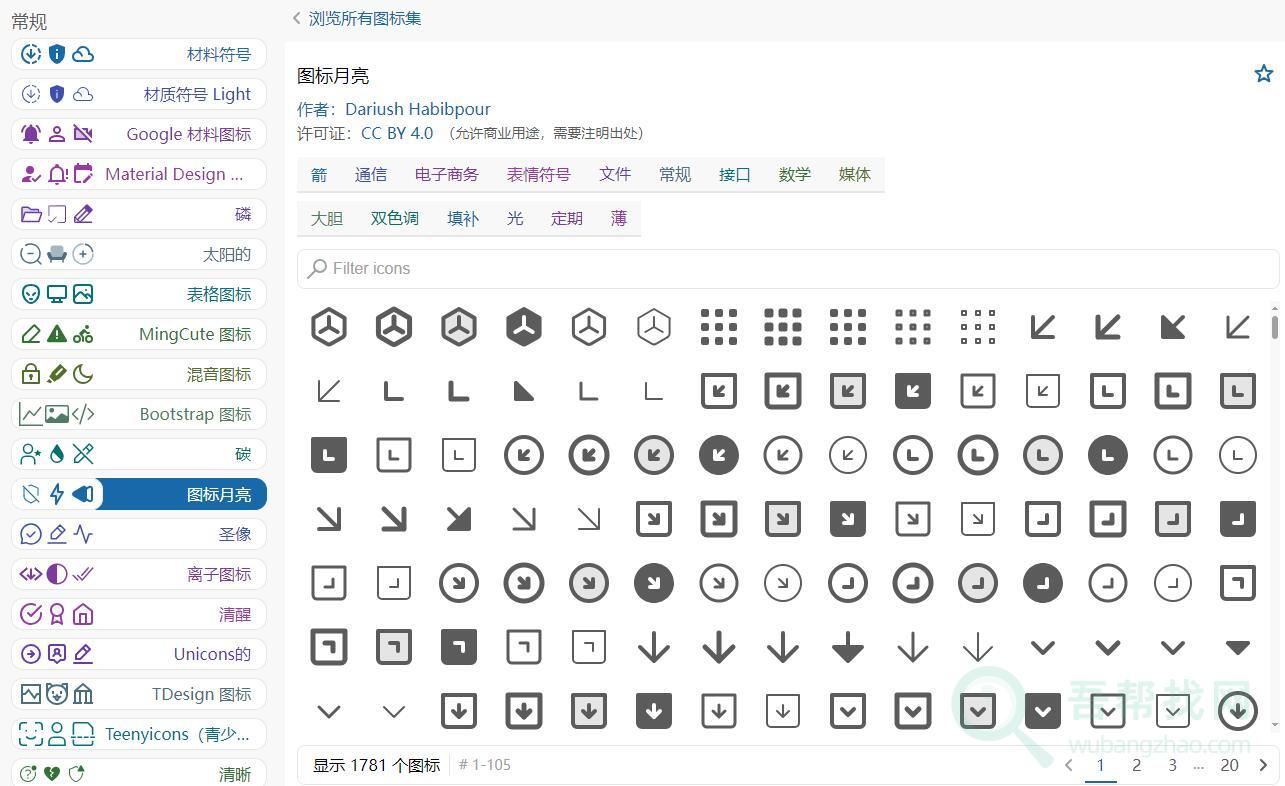Filter by the 双色调 style tab
The height and width of the screenshot is (786, 1285).
click(x=394, y=218)
